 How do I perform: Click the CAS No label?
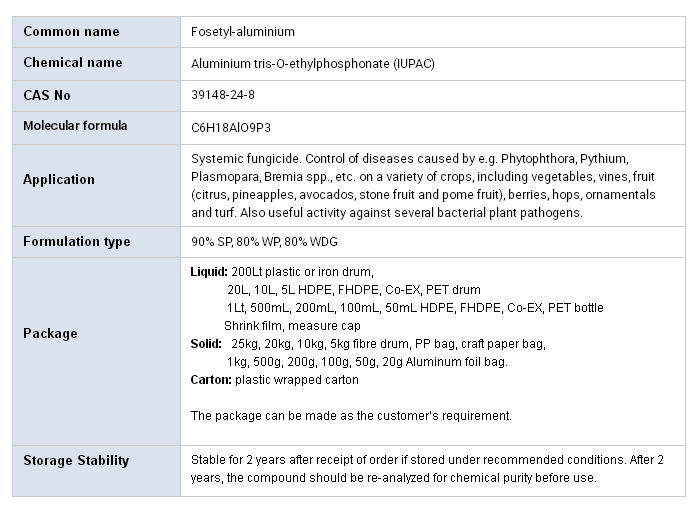pos(47,96)
